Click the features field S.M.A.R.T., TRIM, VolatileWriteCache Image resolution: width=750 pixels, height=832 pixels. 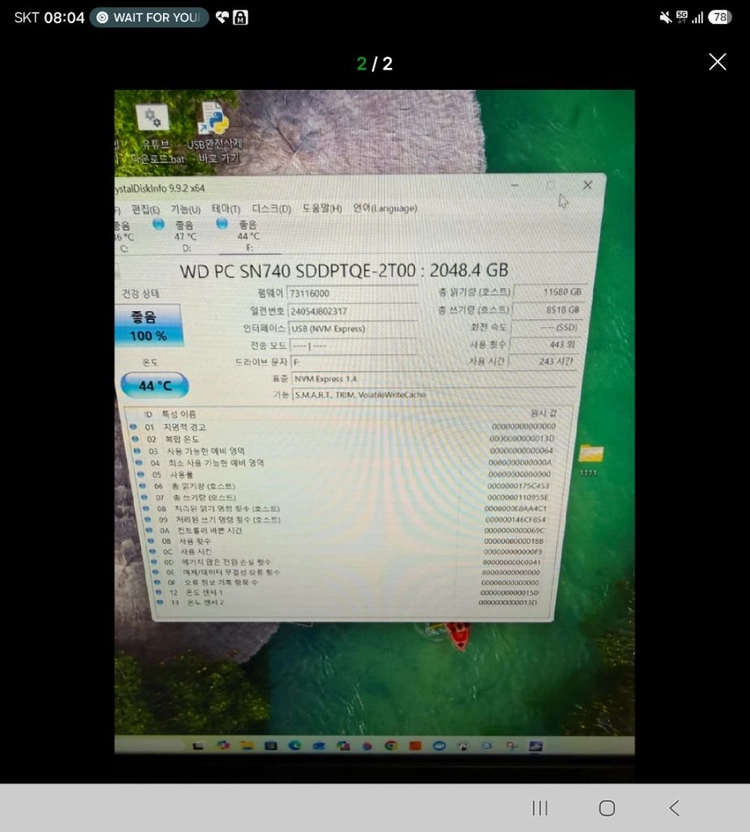[433, 395]
